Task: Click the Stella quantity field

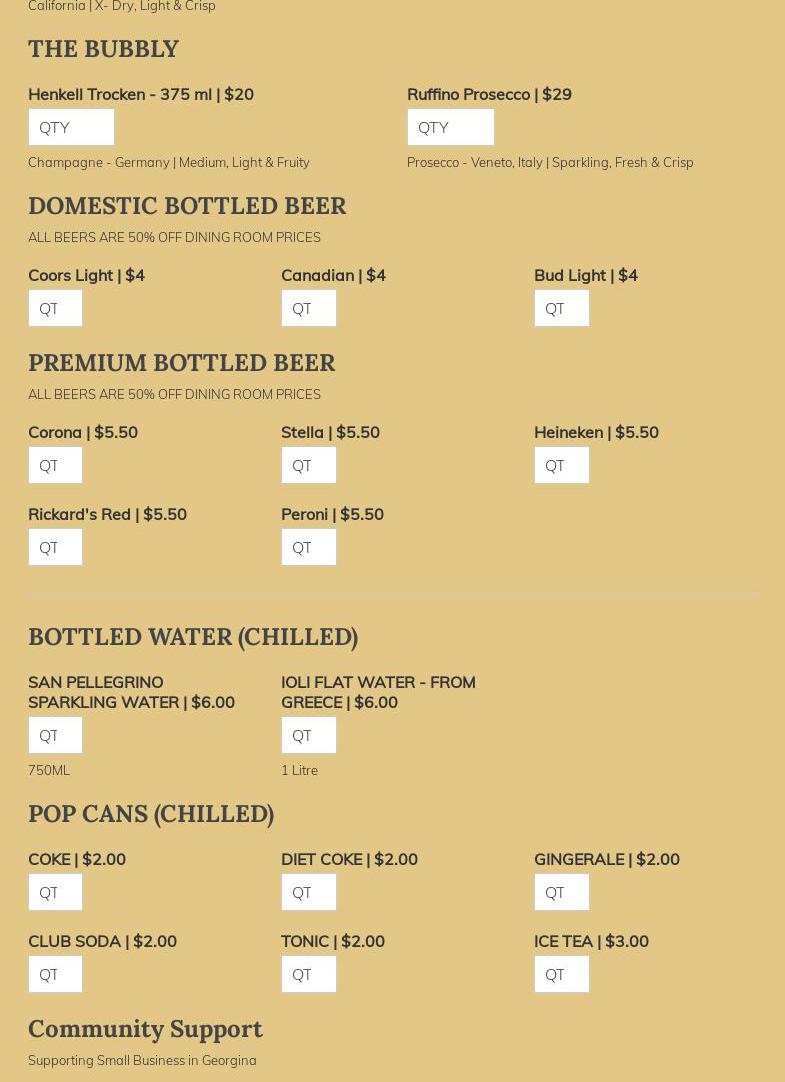Action: [x=308, y=465]
